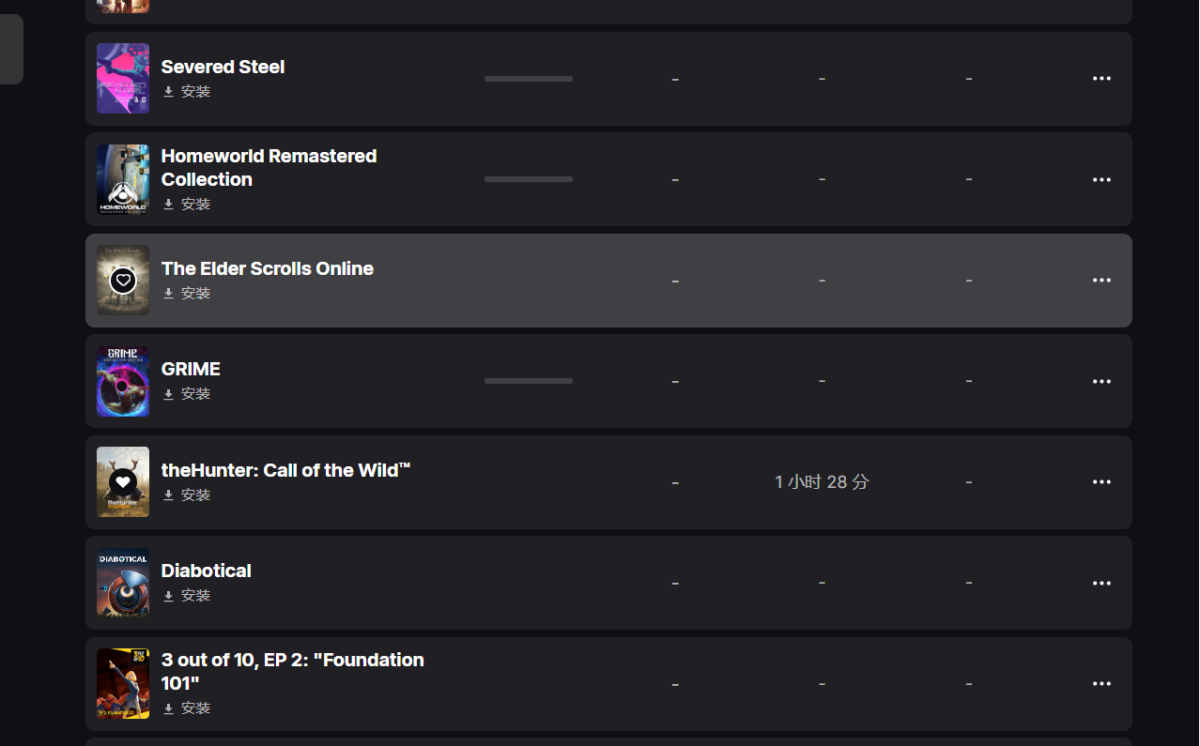1200x746 pixels.
Task: Install 3 out of 10 EP 2 Foundation 101
Action: (x=187, y=708)
